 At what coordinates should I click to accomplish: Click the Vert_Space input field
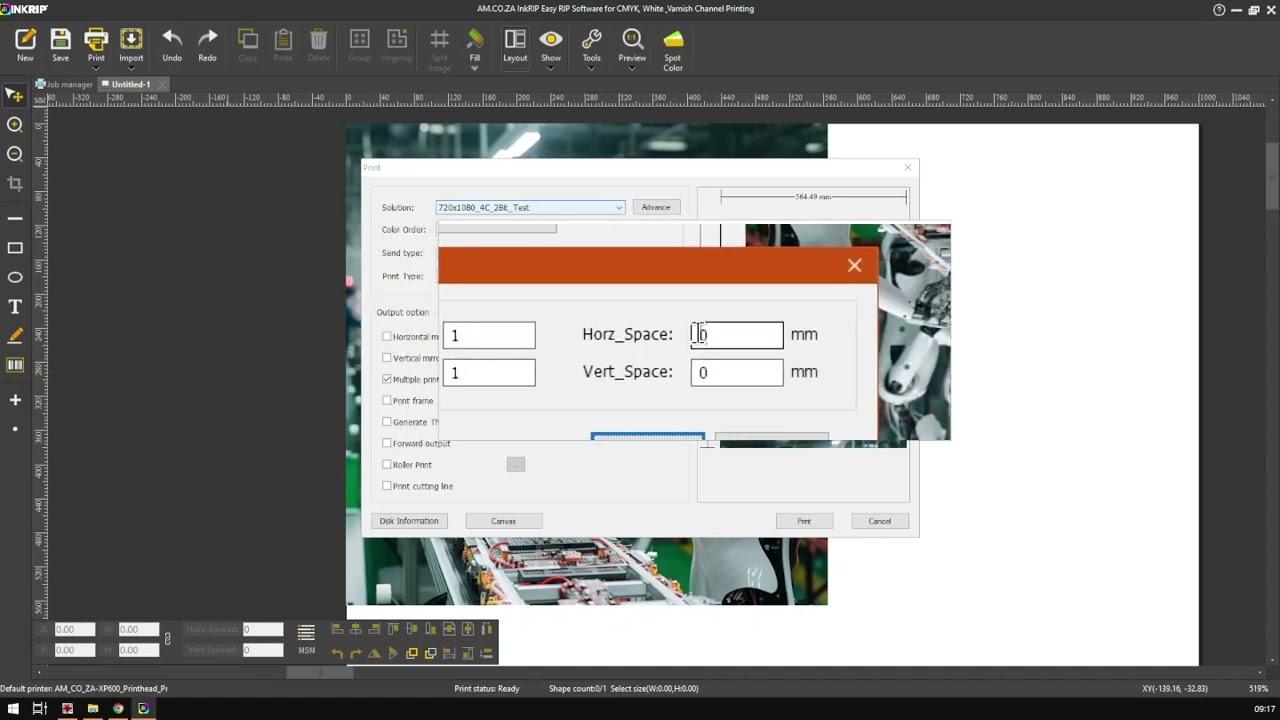(x=737, y=372)
